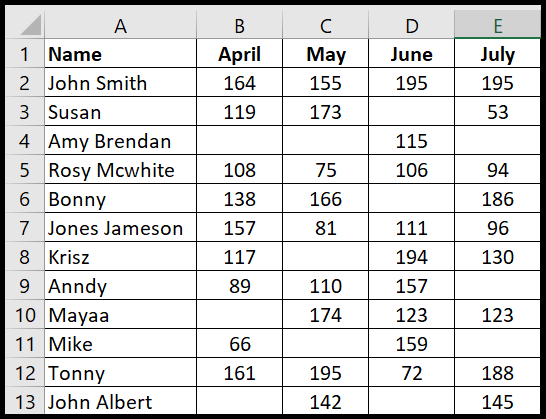Select Mike's April value 66

point(240,343)
